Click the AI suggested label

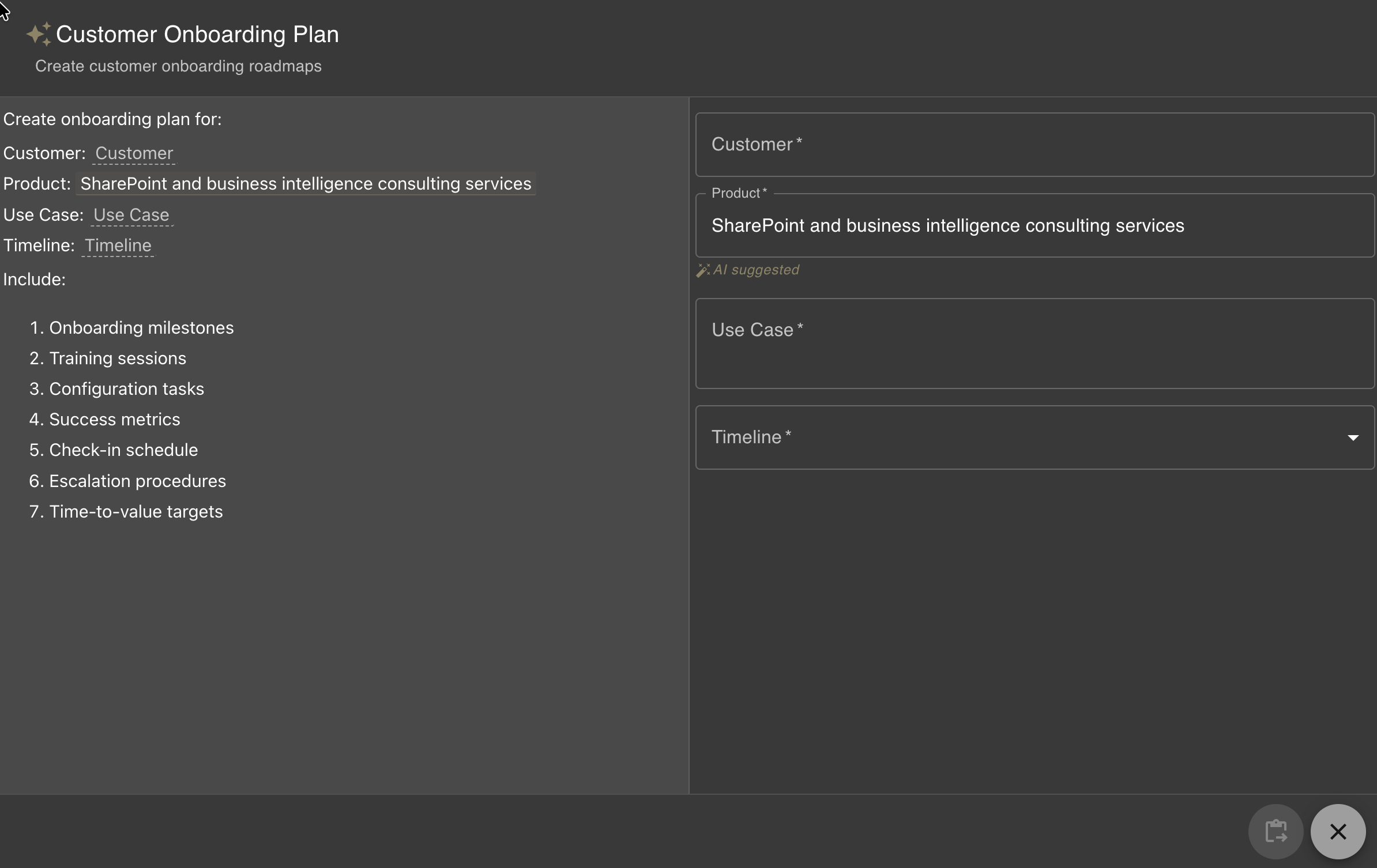tap(756, 269)
